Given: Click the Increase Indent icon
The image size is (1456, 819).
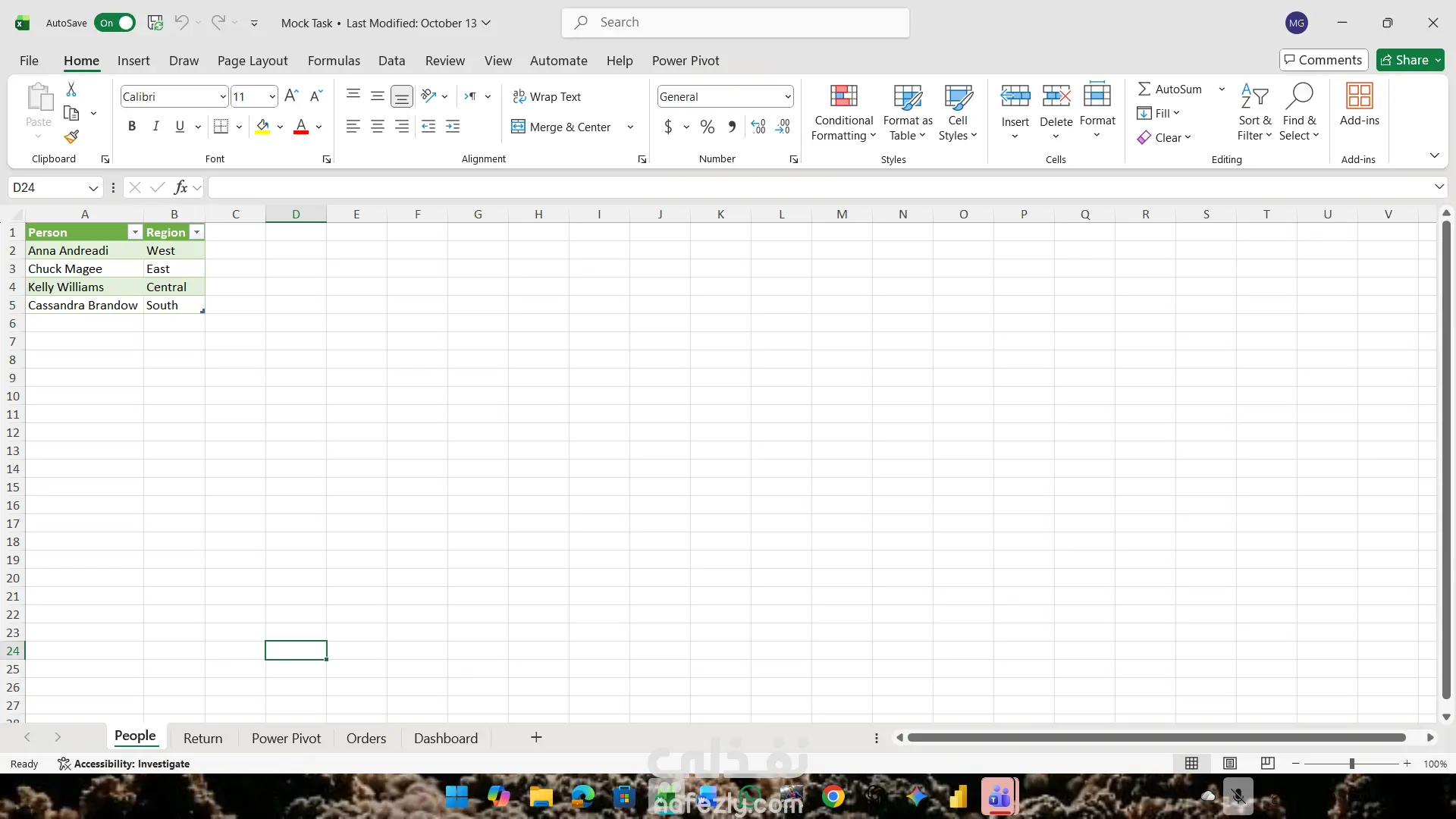Looking at the screenshot, I should 453,127.
